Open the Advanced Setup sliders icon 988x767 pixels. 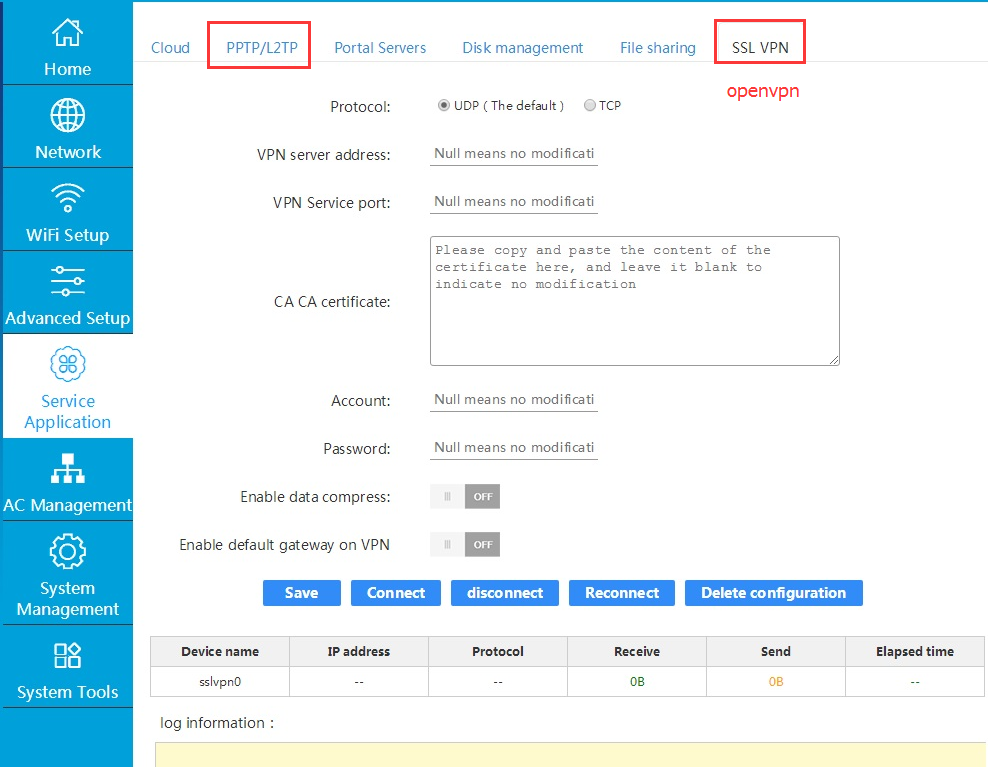click(67, 281)
